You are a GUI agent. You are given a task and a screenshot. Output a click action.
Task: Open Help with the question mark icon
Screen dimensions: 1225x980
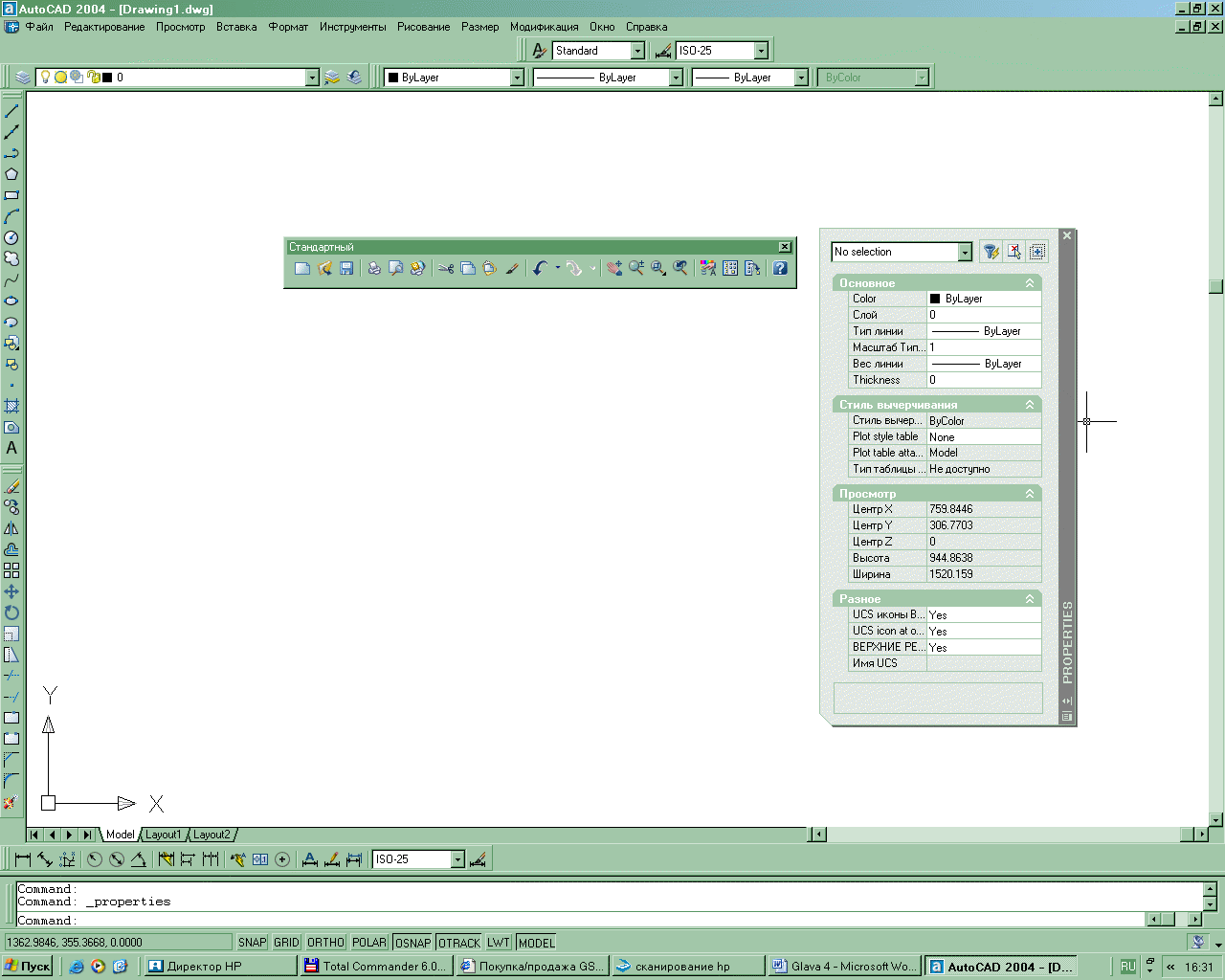pyautogui.click(x=780, y=269)
